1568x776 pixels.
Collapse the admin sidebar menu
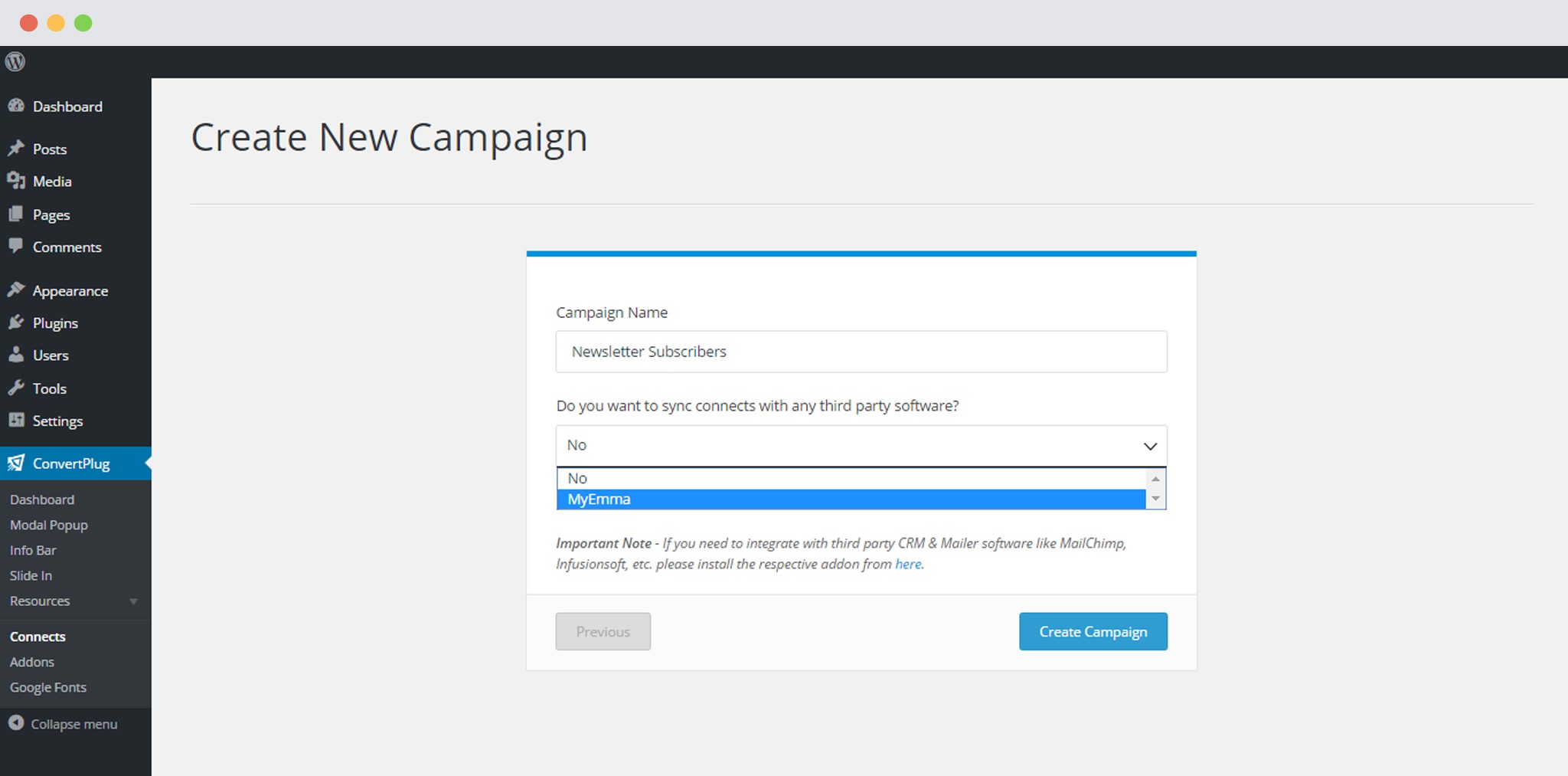[x=63, y=723]
